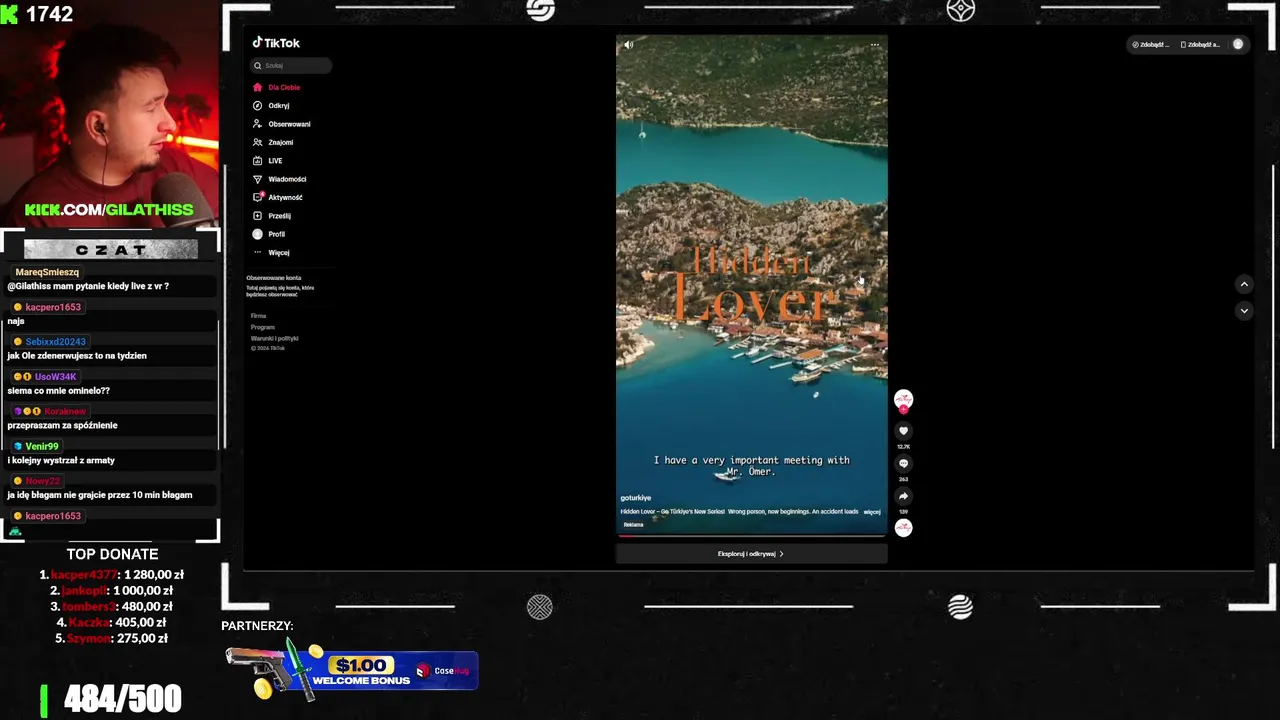
Task: Follow goturkiye with the red plus badge
Action: (903, 409)
